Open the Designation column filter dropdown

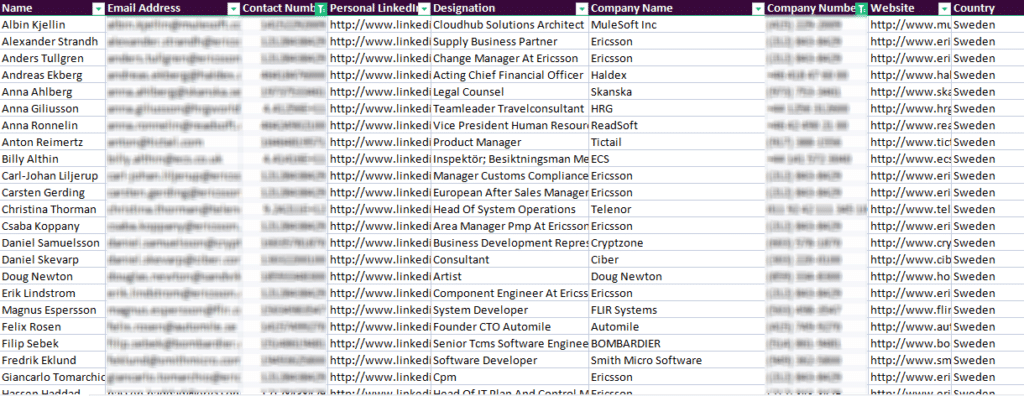(x=581, y=8)
